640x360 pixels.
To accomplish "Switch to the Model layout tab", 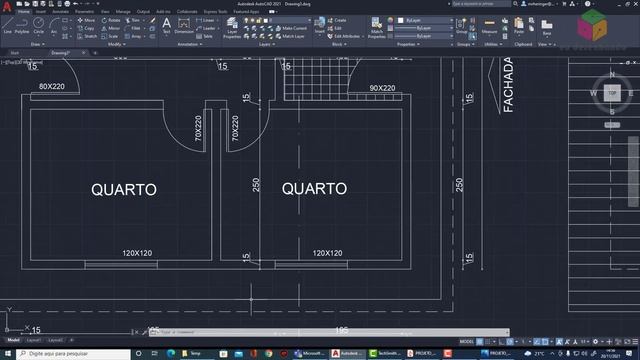I will [x=13, y=340].
